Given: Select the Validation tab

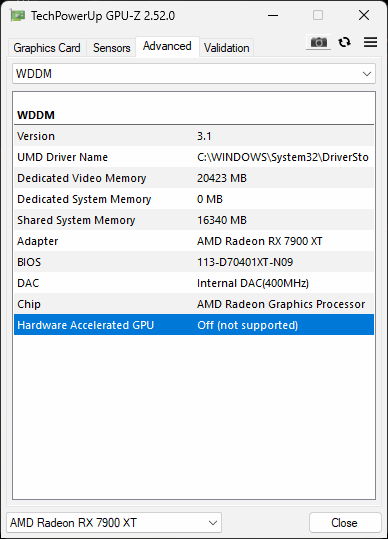Looking at the screenshot, I should coord(226,48).
